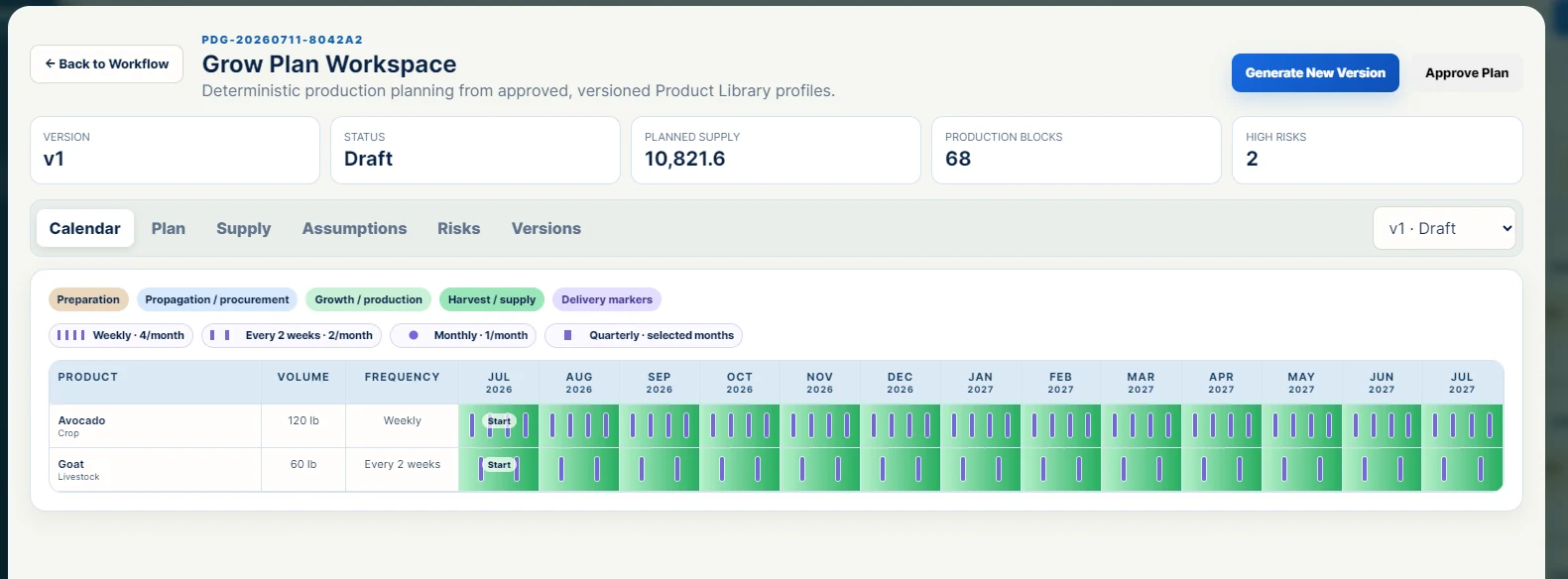This screenshot has width=1568, height=579.
Task: Click the Delivery markers legend chip
Action: 607,299
